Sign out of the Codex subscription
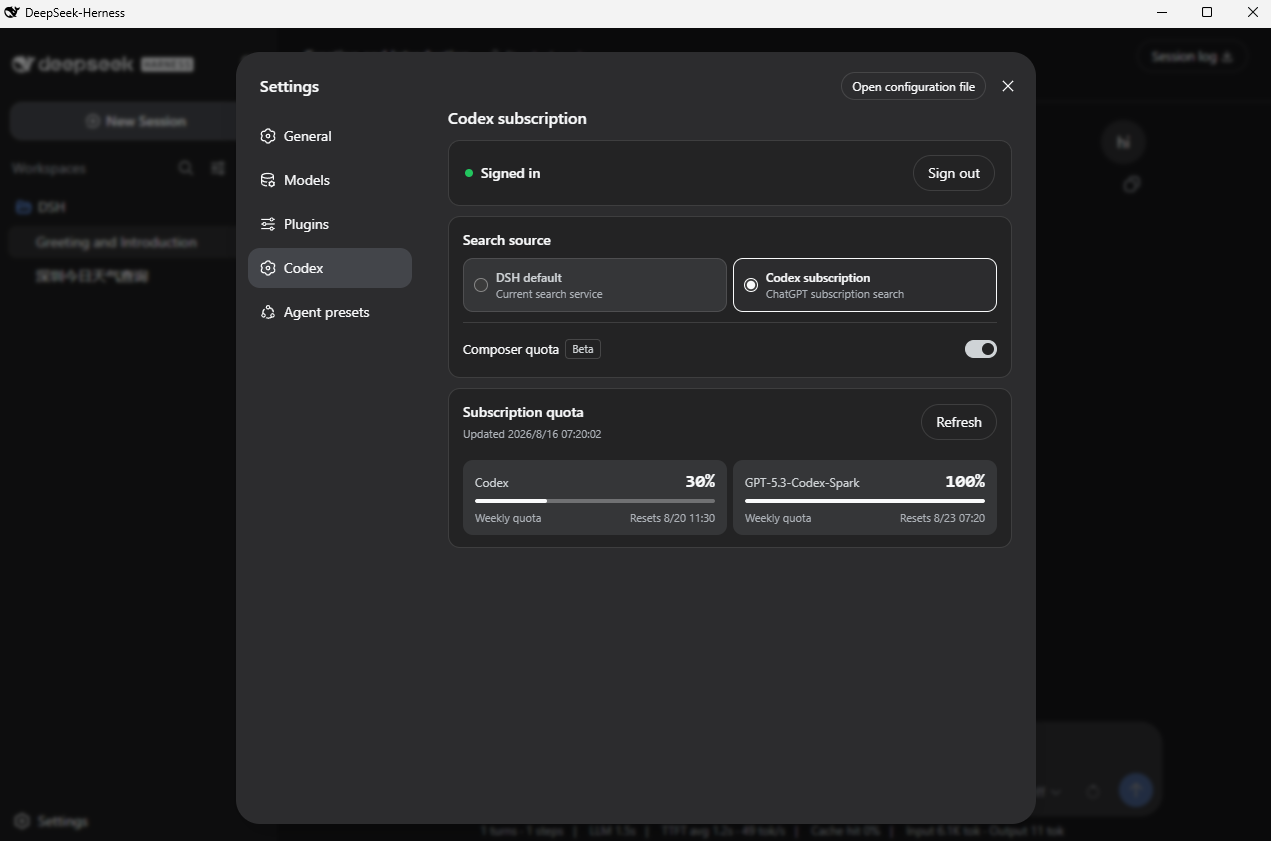Screen dimensions: 1271x841 click(x=954, y=173)
